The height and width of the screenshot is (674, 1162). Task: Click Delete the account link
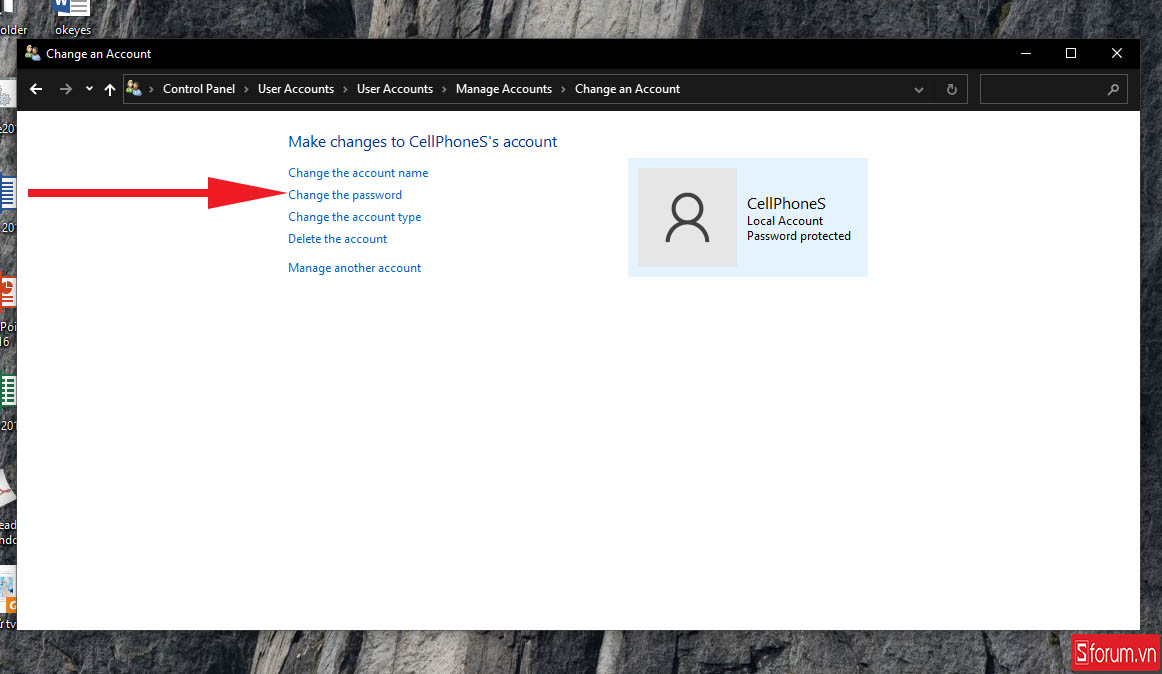pos(337,239)
